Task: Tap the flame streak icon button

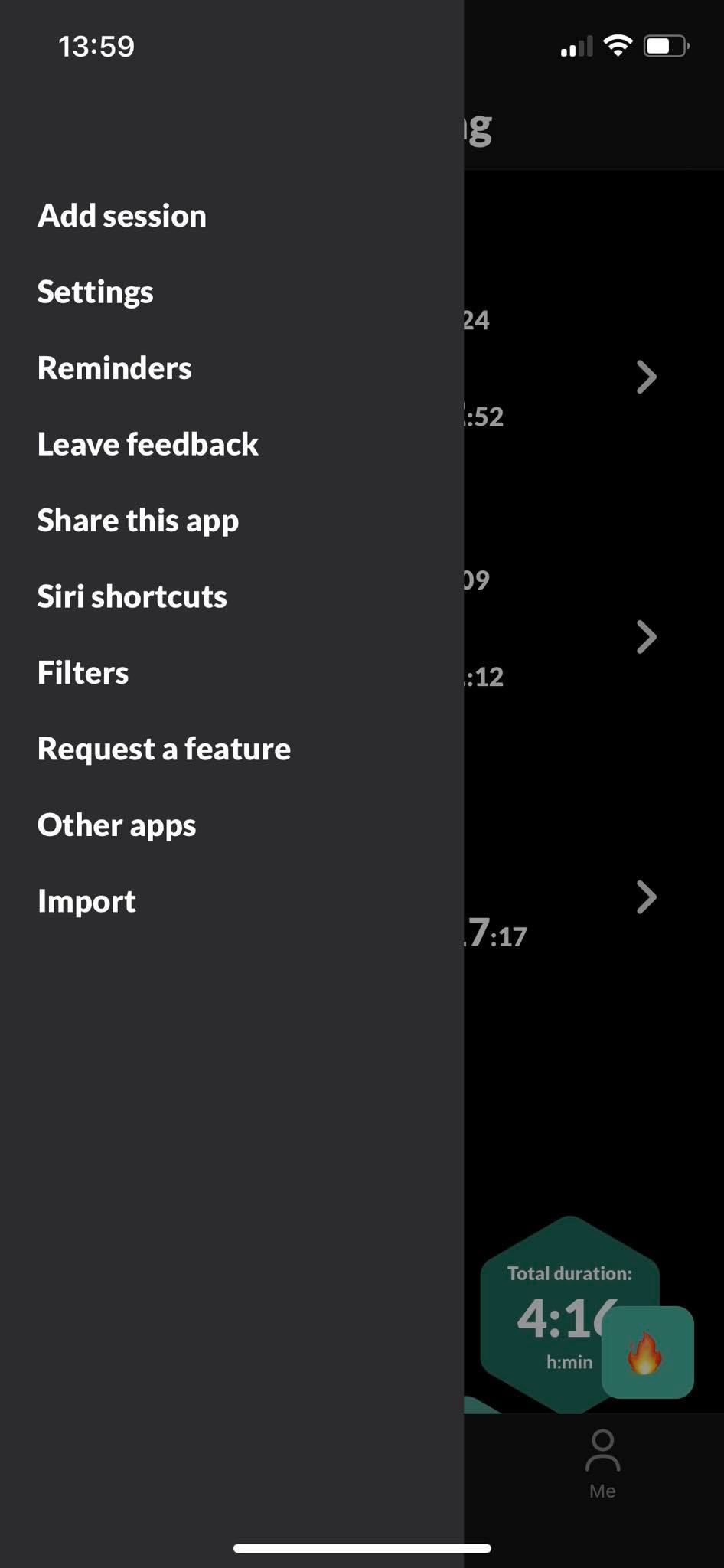Action: [x=647, y=1352]
